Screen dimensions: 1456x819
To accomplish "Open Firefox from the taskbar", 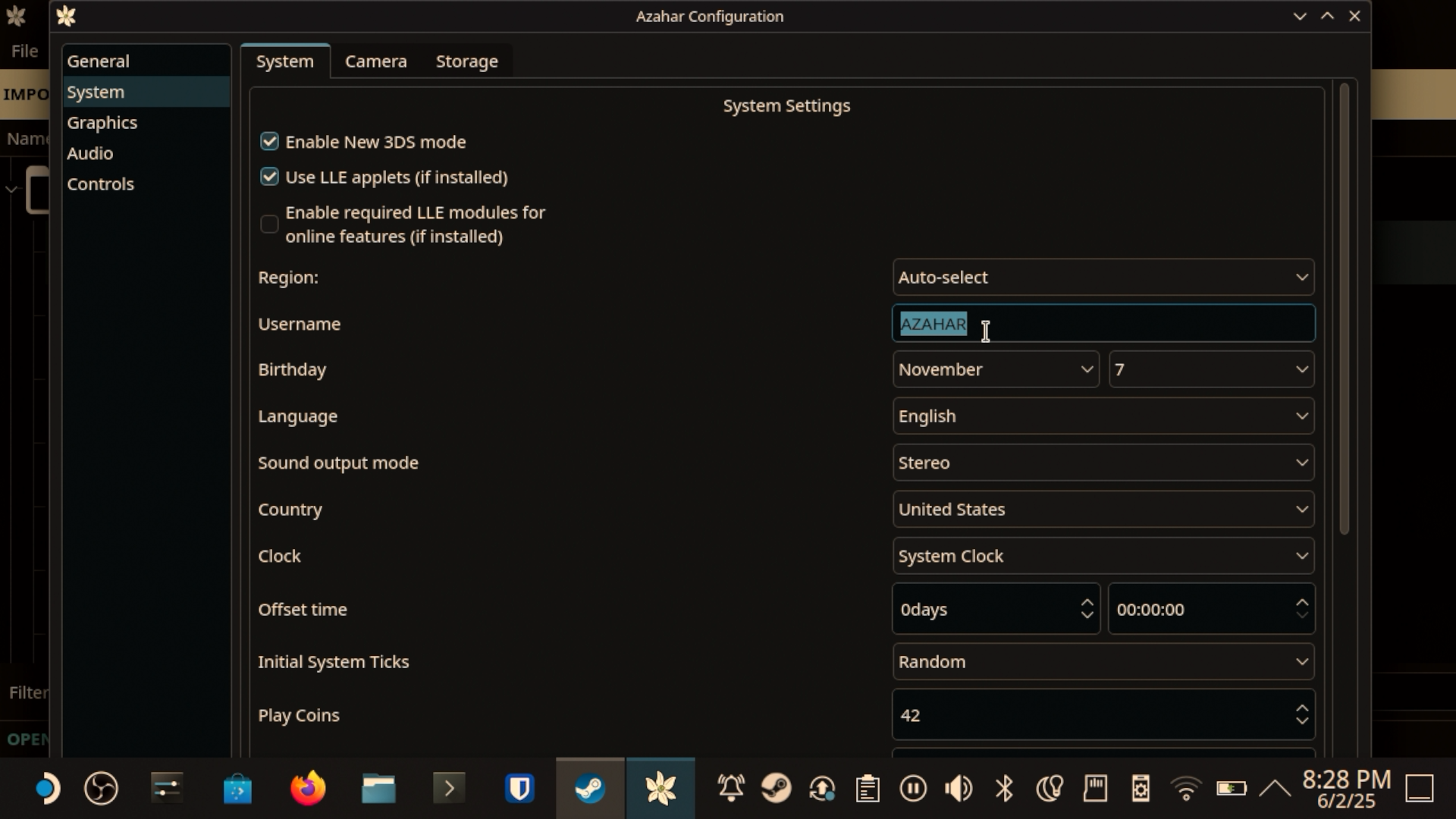I will (308, 789).
